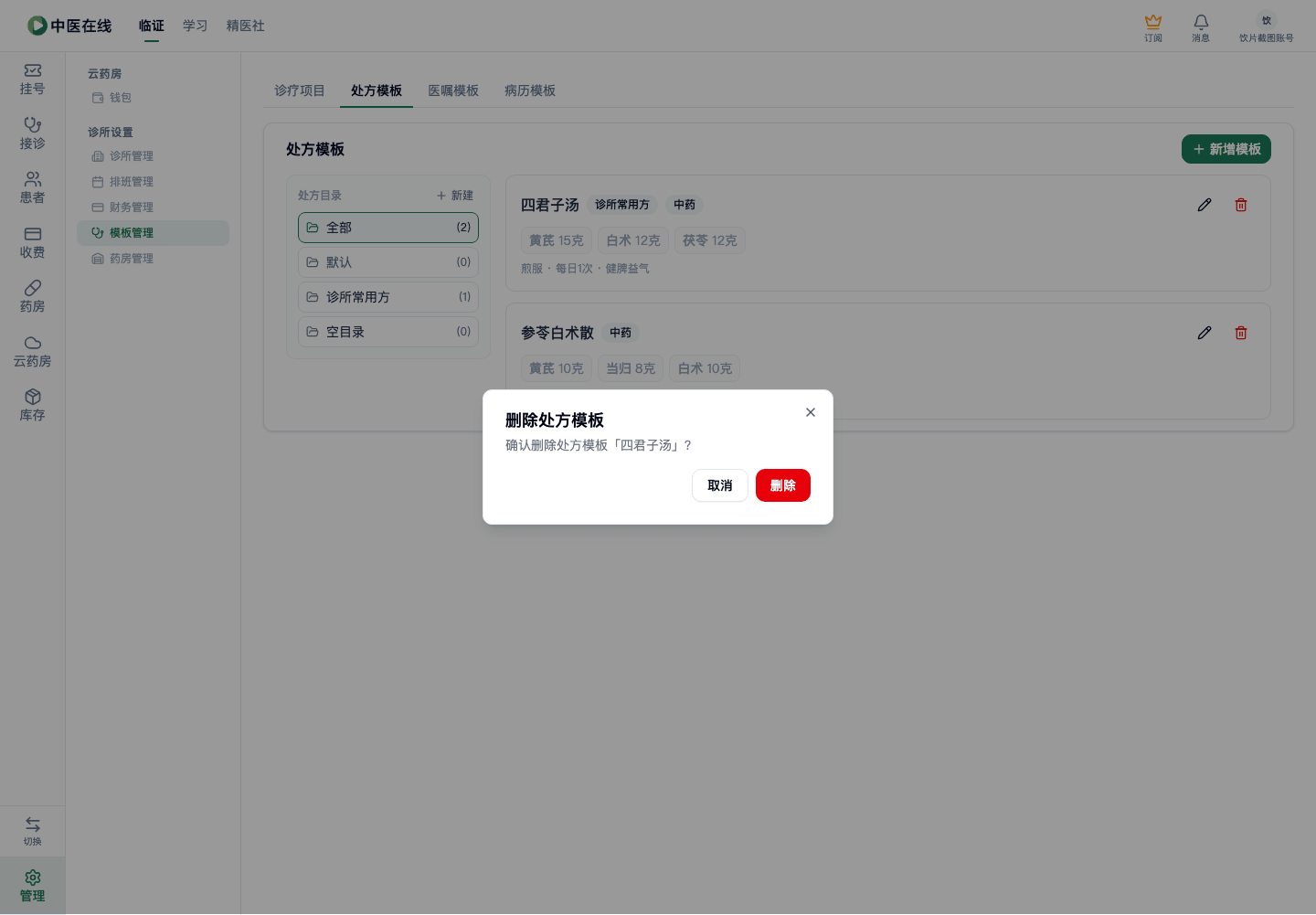Click the 诊所常用方 tag on 四君子汤
Screen dimensions: 1316x915
(x=622, y=205)
